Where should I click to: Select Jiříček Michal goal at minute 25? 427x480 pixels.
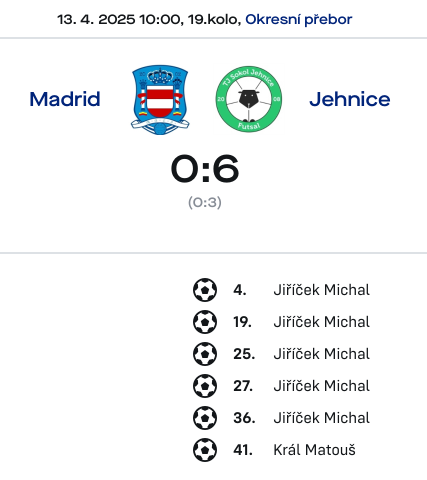tap(322, 354)
